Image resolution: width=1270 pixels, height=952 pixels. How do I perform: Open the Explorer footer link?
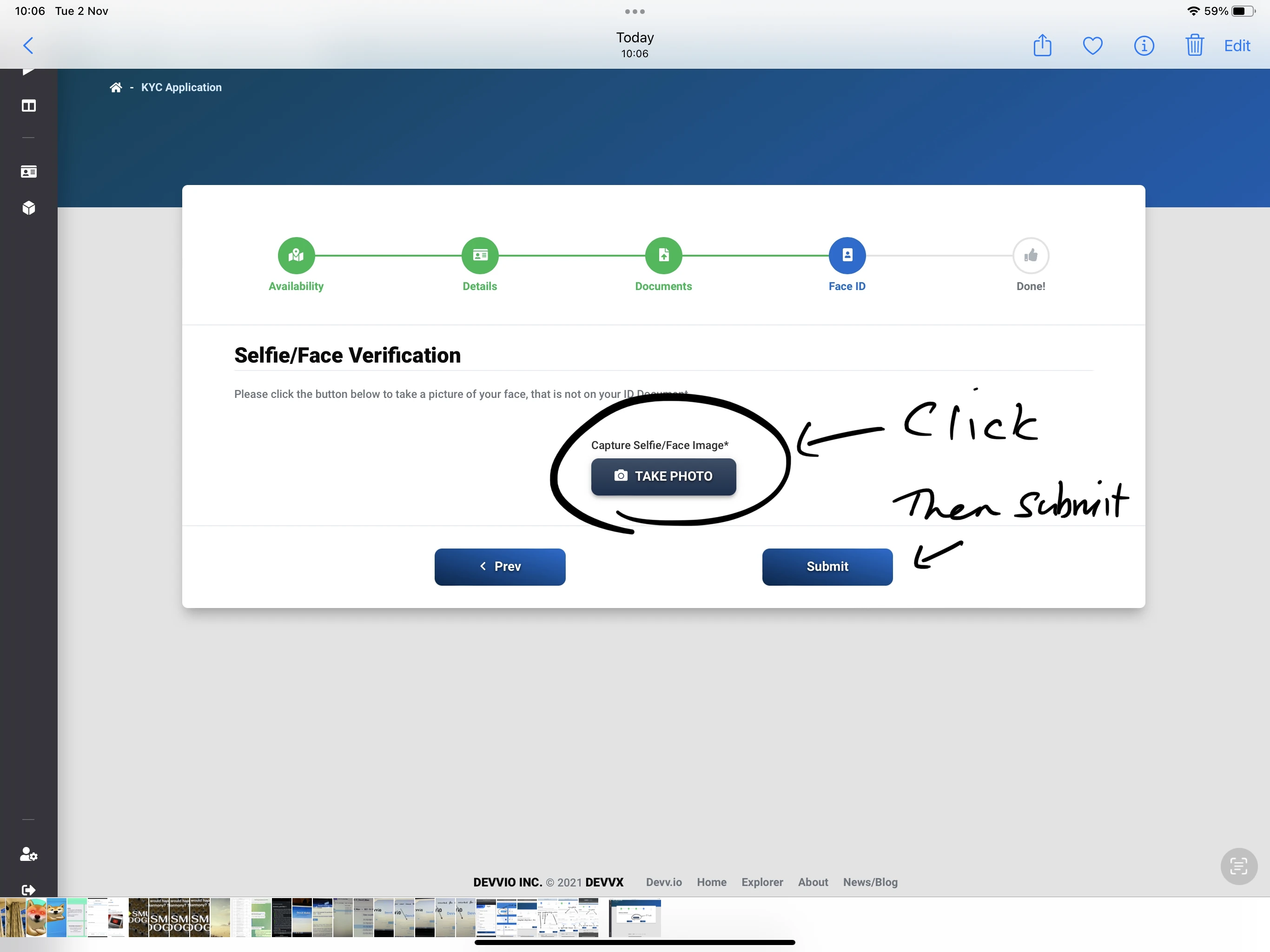click(761, 882)
